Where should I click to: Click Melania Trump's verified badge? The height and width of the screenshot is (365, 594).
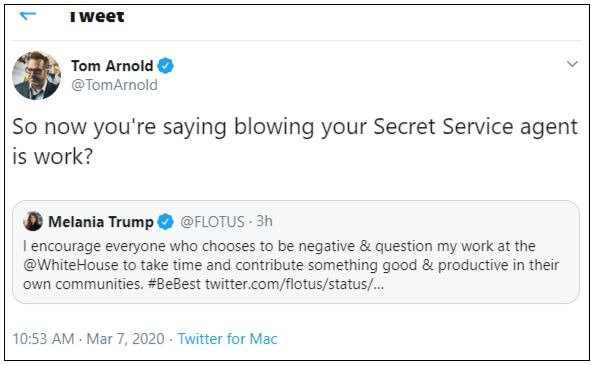click(166, 222)
